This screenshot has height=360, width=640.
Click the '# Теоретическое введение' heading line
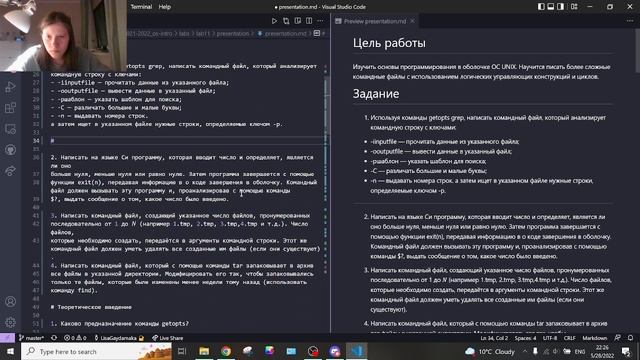point(91,307)
